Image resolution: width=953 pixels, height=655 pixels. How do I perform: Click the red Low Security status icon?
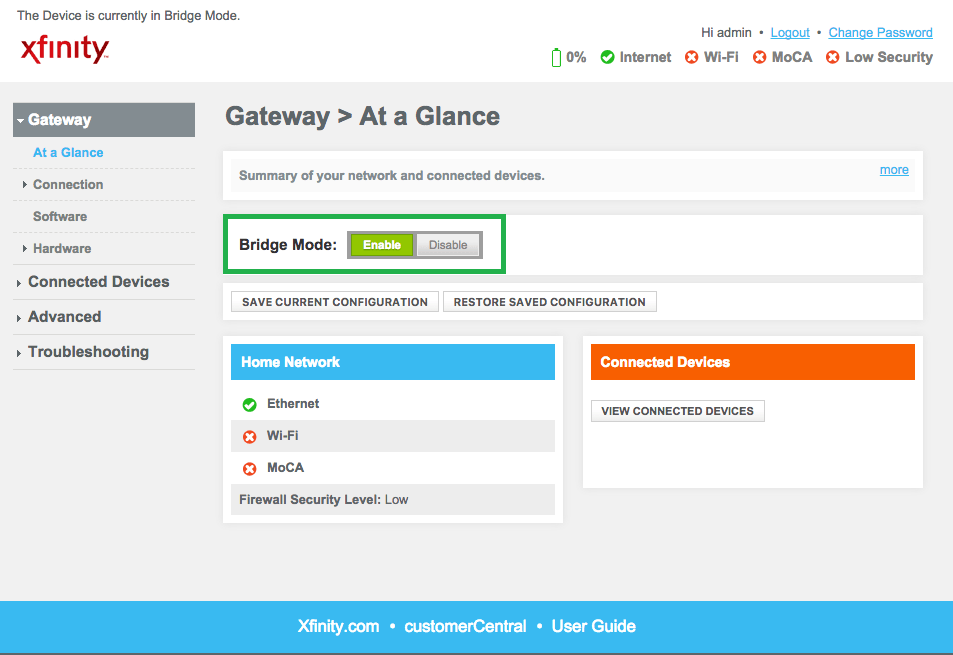point(832,57)
